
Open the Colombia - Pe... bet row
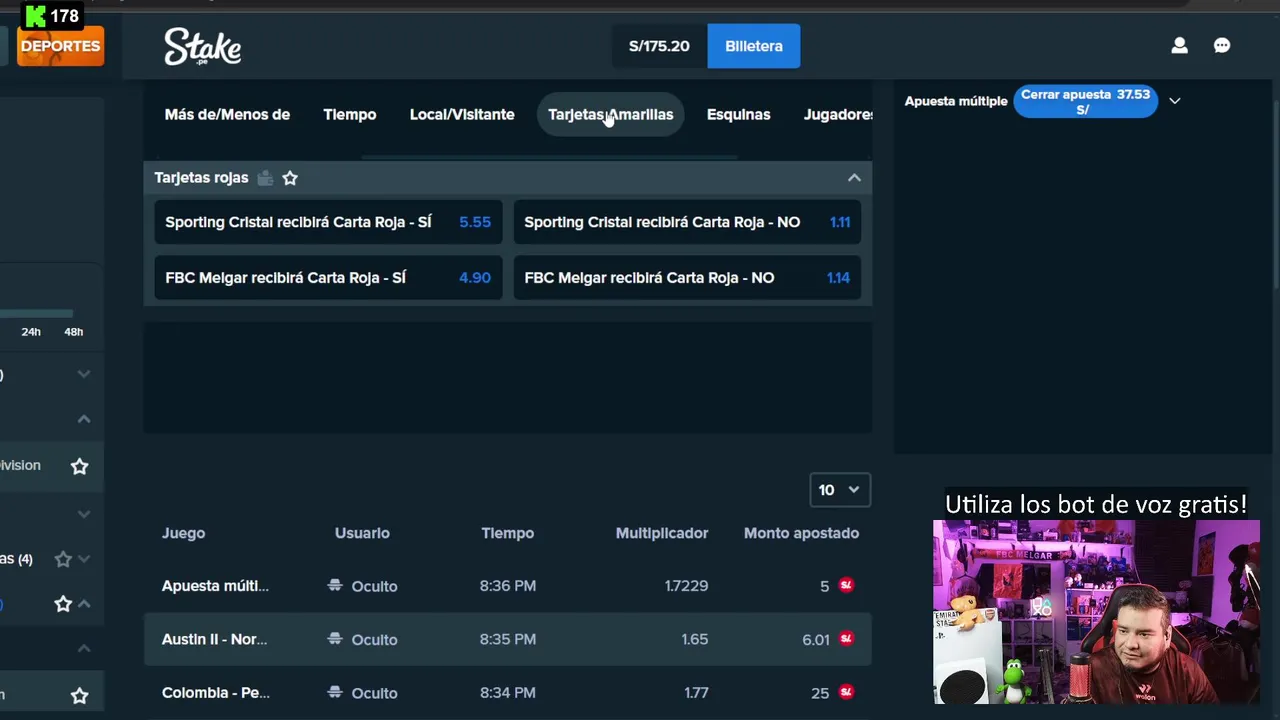pyautogui.click(x=508, y=692)
